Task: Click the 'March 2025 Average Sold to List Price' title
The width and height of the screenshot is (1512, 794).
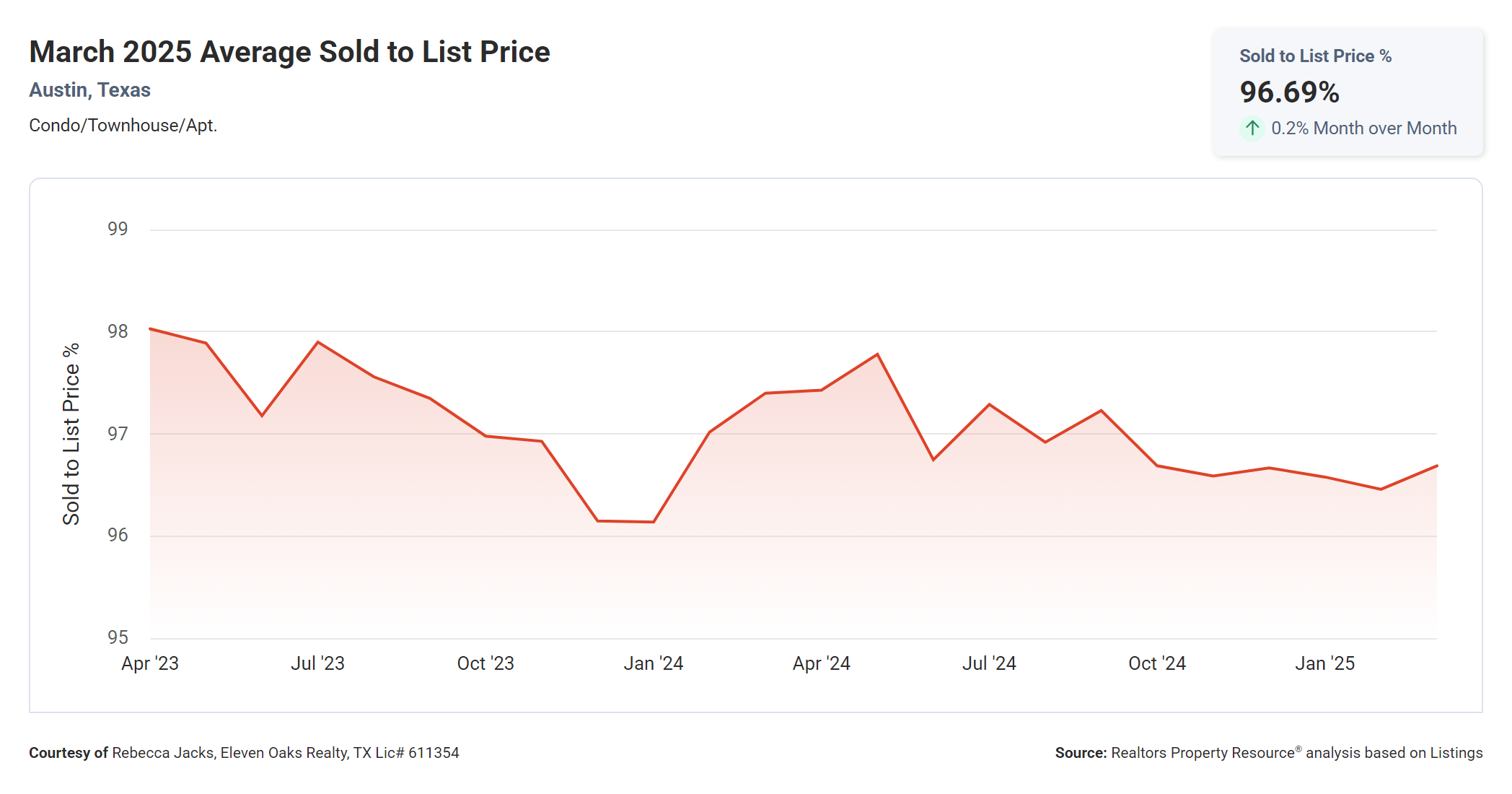Action: [289, 52]
